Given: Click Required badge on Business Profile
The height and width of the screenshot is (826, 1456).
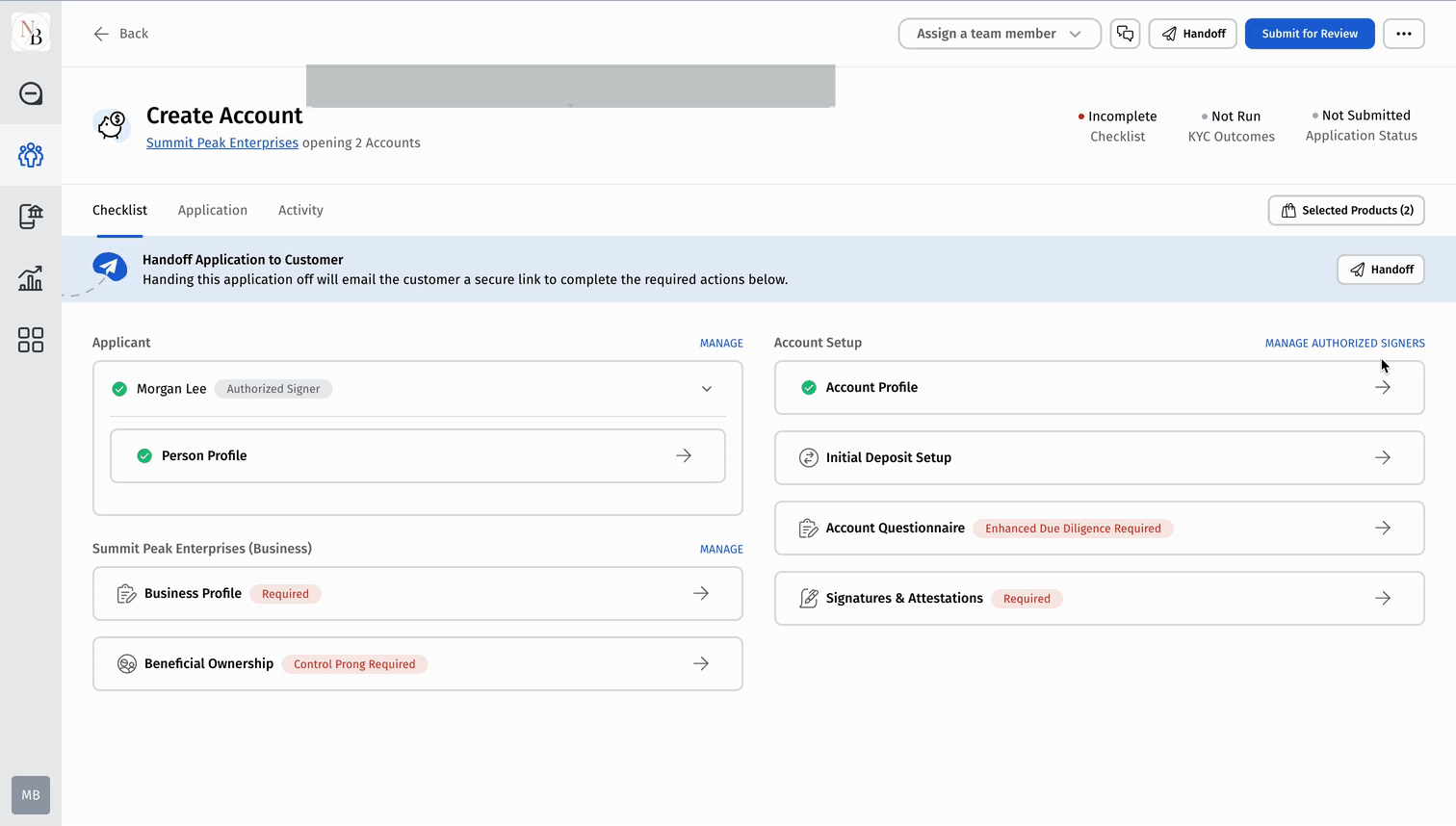Looking at the screenshot, I should (x=285, y=594).
